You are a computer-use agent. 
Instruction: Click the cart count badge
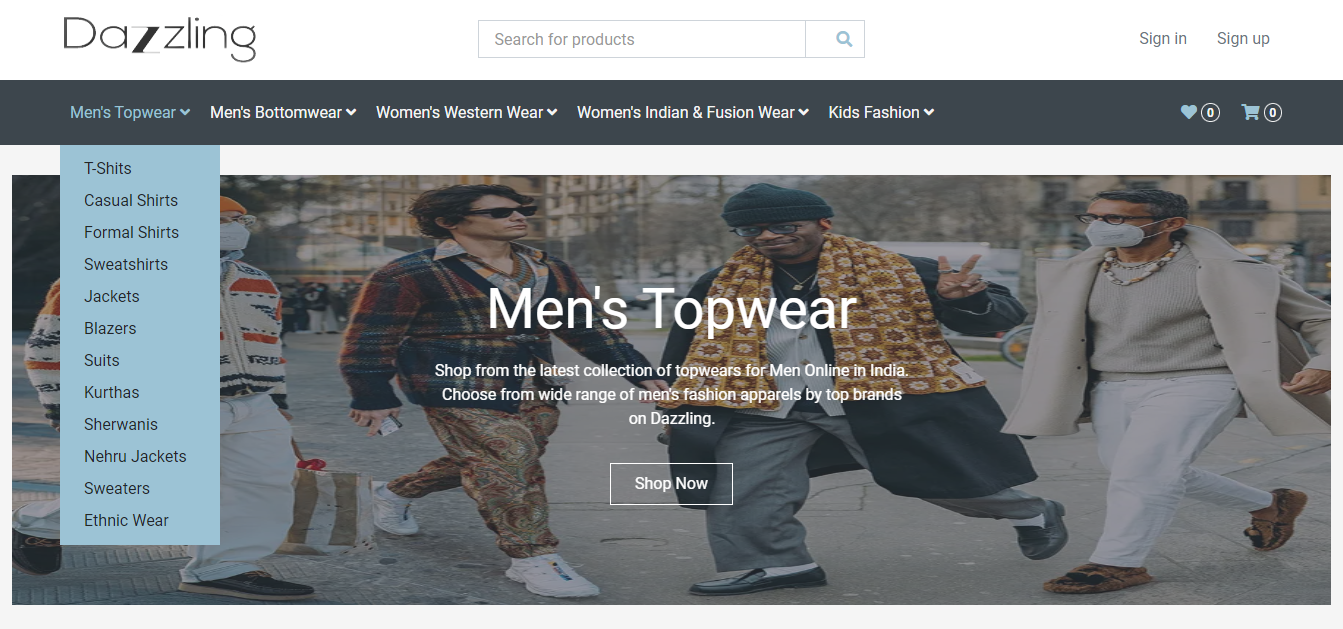click(x=1272, y=113)
